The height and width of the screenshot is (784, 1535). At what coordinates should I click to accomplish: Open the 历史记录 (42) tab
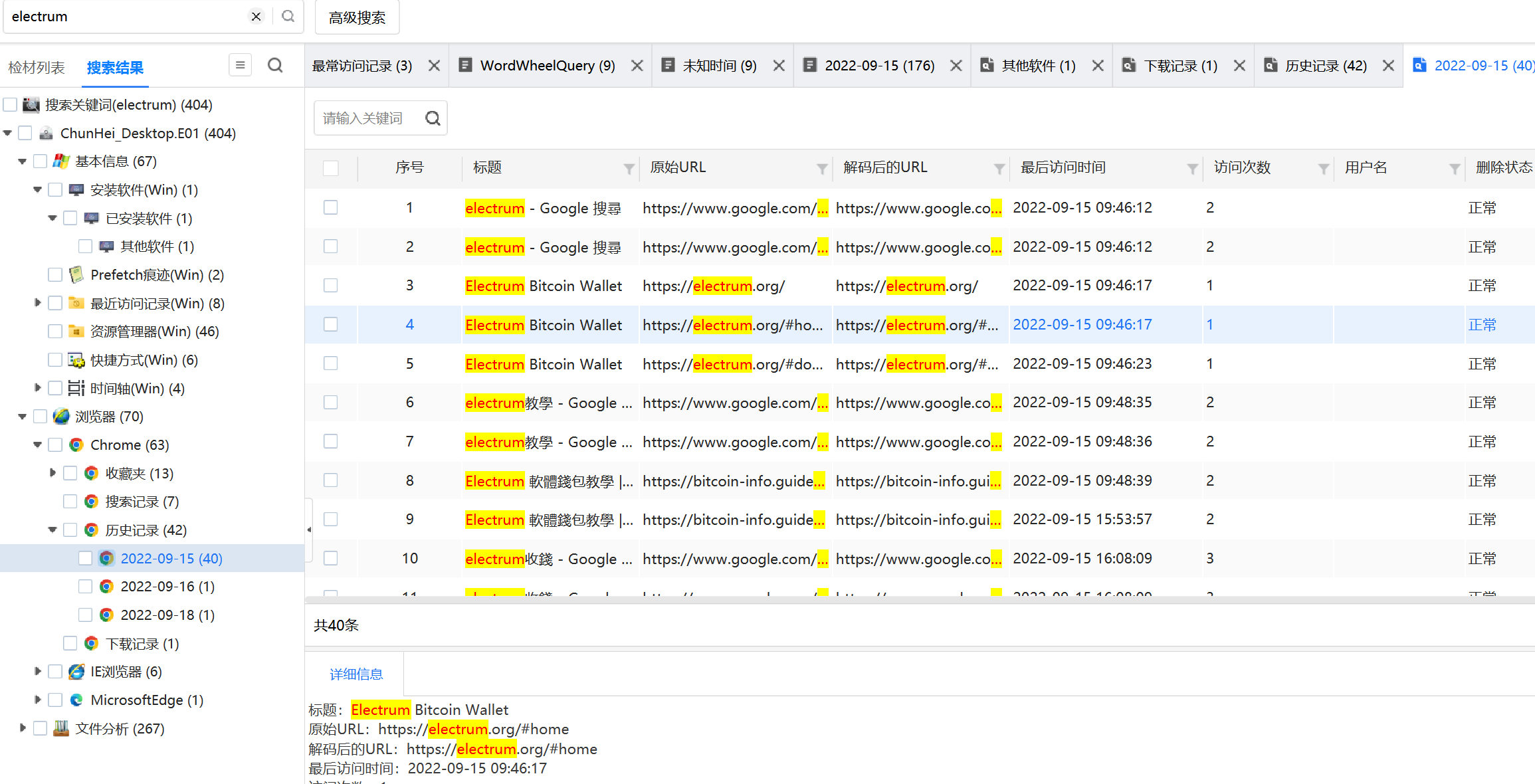click(x=1326, y=65)
